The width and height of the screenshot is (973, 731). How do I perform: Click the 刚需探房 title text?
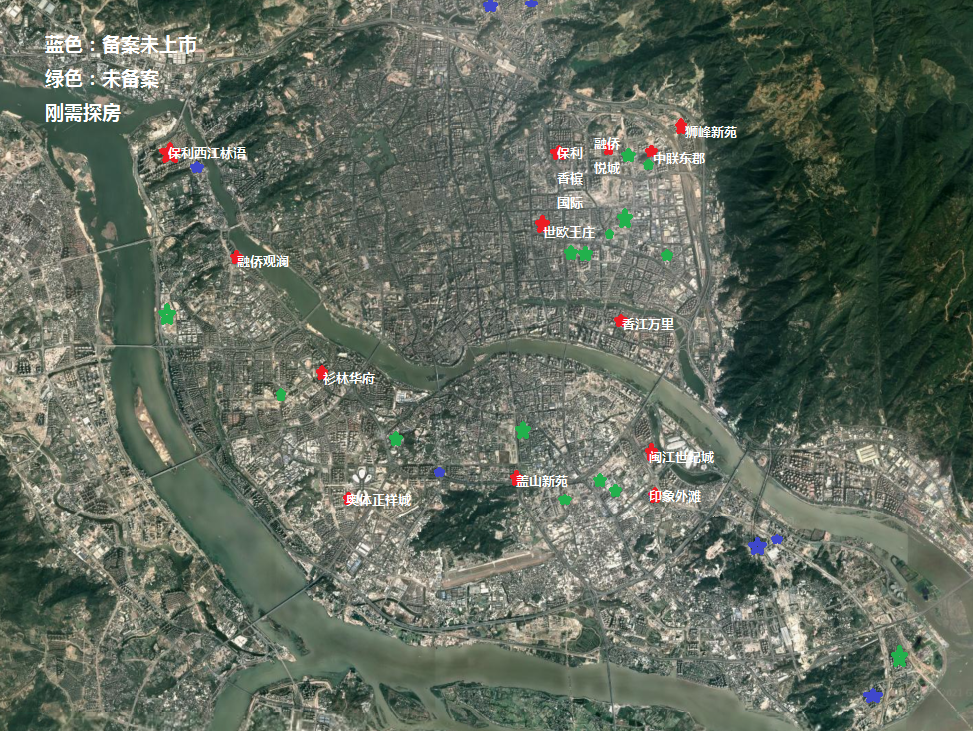[83, 113]
